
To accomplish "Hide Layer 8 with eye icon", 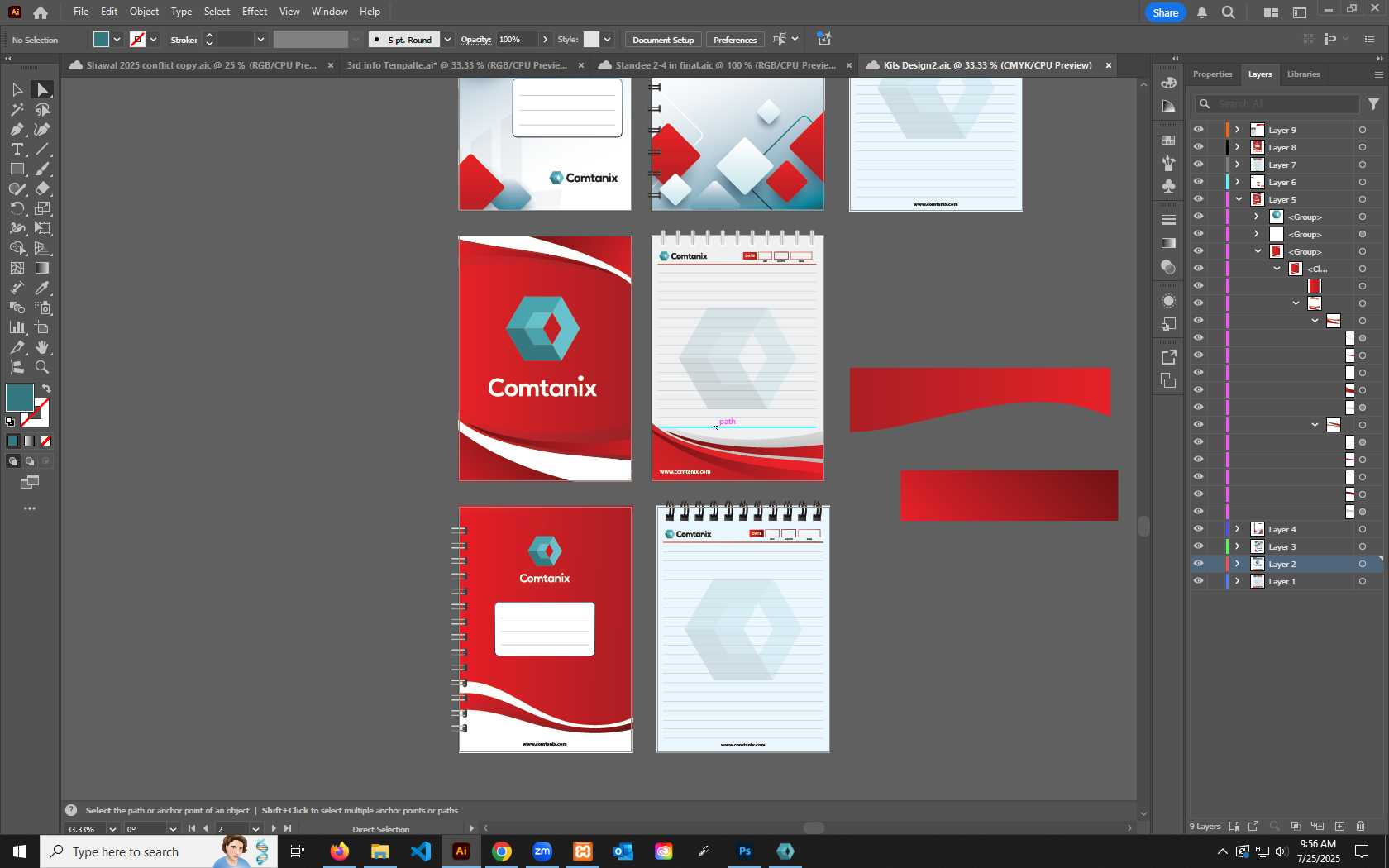I will (x=1198, y=147).
